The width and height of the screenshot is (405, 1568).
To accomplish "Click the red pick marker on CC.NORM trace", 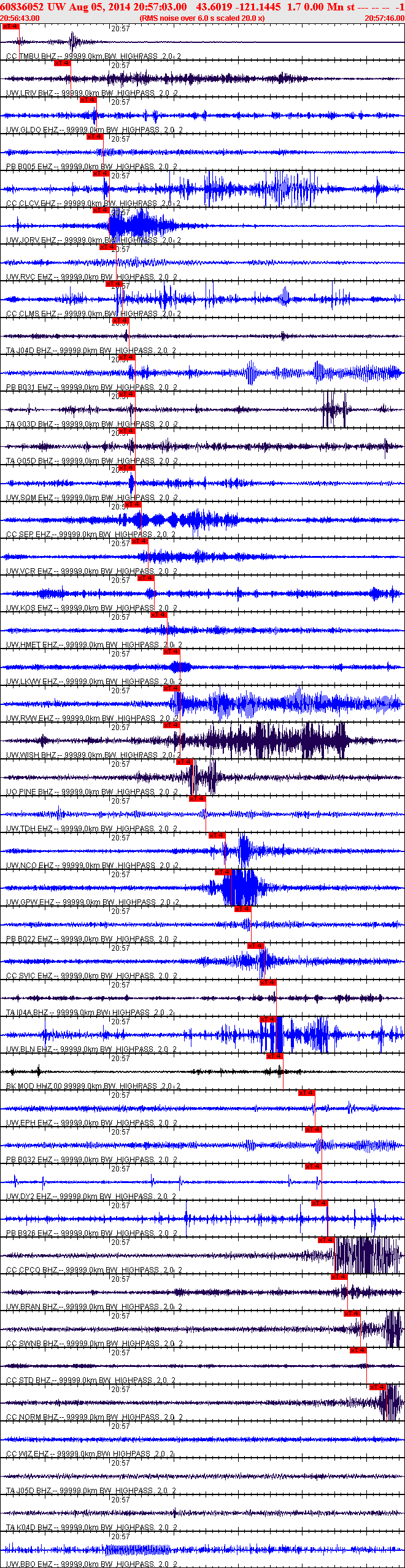I will 377,1387.
